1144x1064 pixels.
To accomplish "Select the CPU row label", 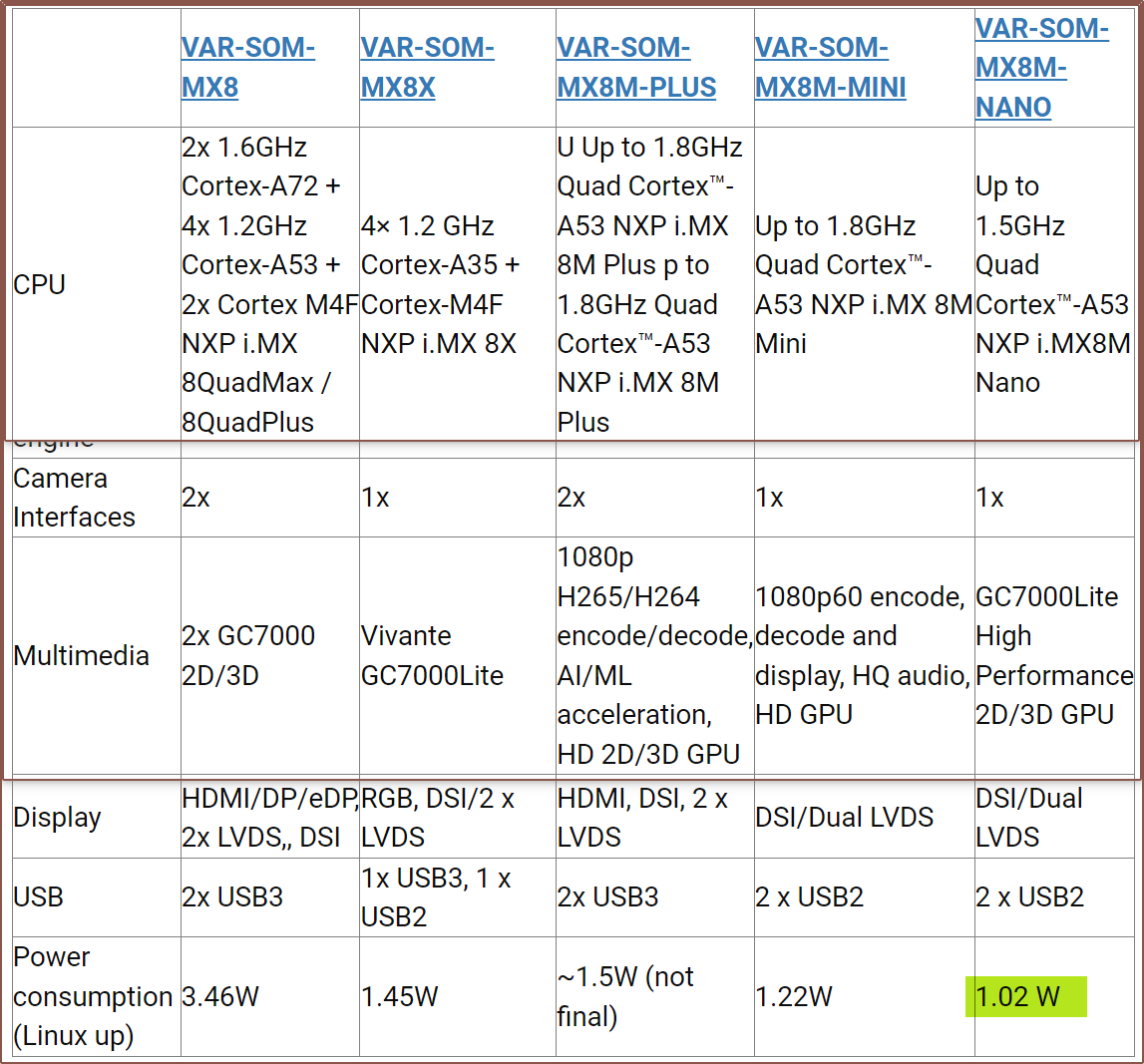I will click(x=40, y=284).
